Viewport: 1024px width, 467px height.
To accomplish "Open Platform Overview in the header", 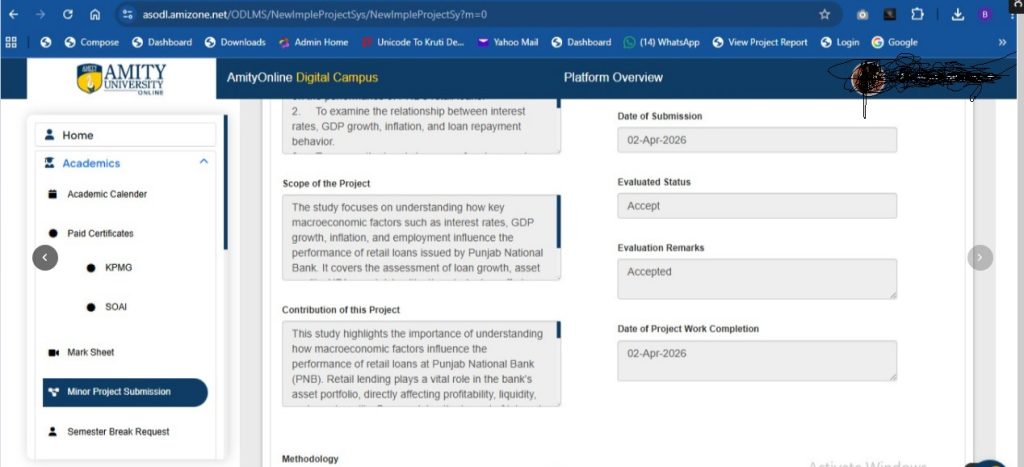I will (613, 78).
